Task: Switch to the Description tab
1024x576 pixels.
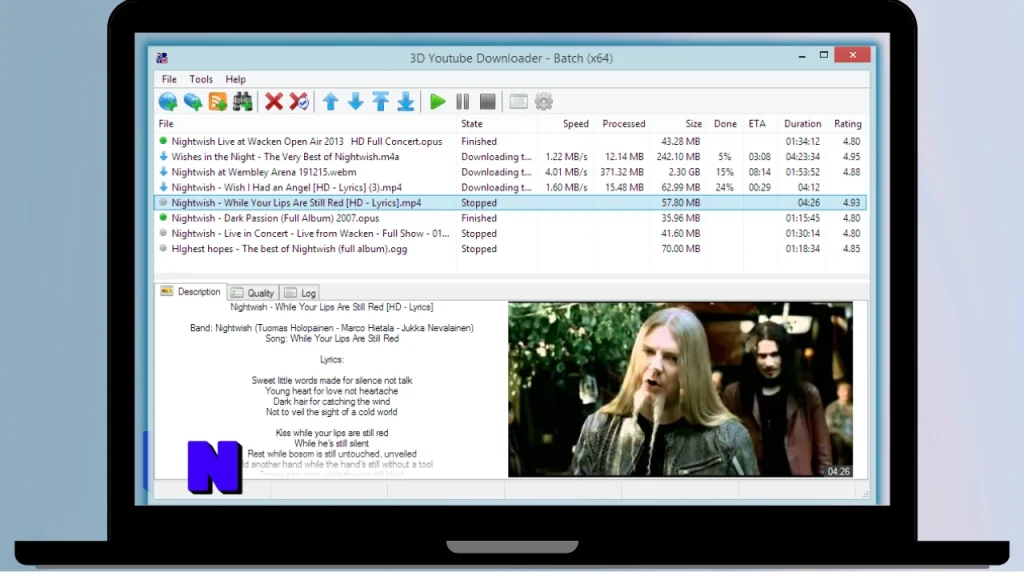Action: click(191, 292)
